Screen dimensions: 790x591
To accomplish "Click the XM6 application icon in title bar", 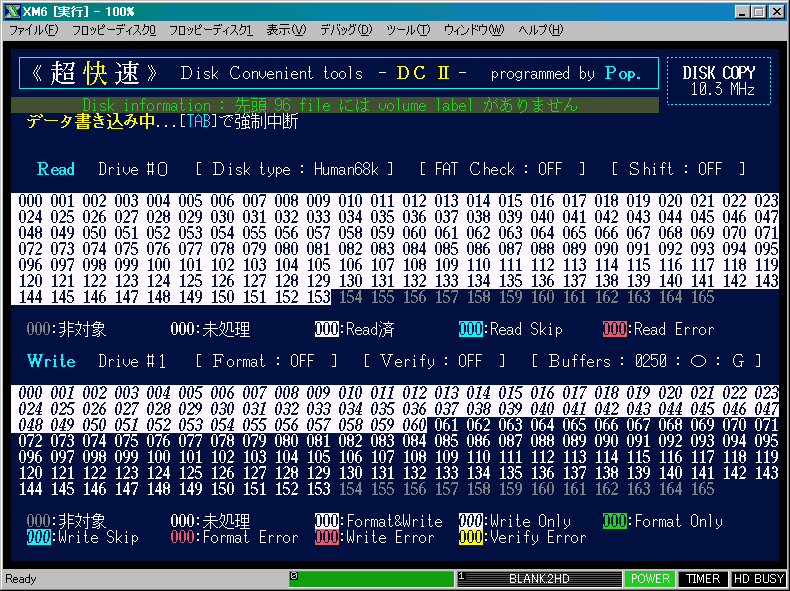I will 12,11.
